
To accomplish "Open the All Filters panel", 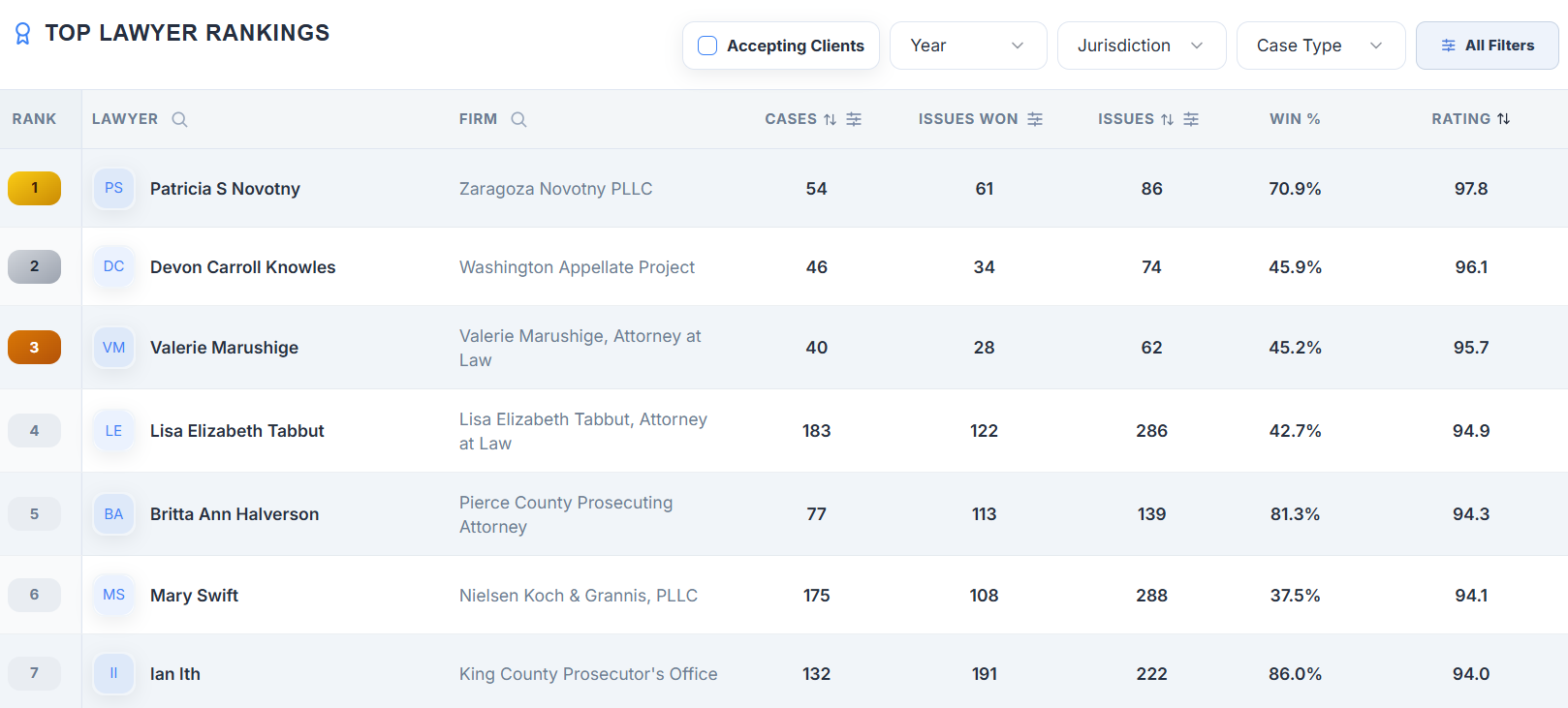I will [1488, 46].
